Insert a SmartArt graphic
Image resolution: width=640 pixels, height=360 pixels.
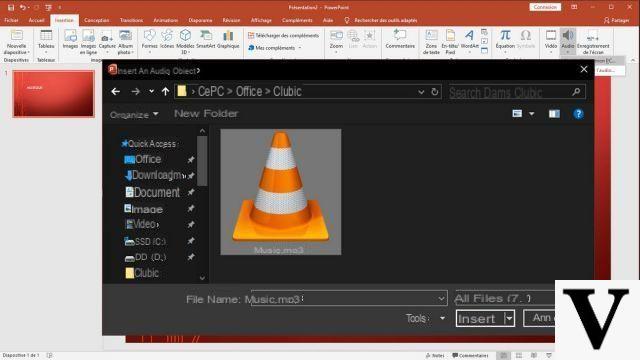[206, 39]
